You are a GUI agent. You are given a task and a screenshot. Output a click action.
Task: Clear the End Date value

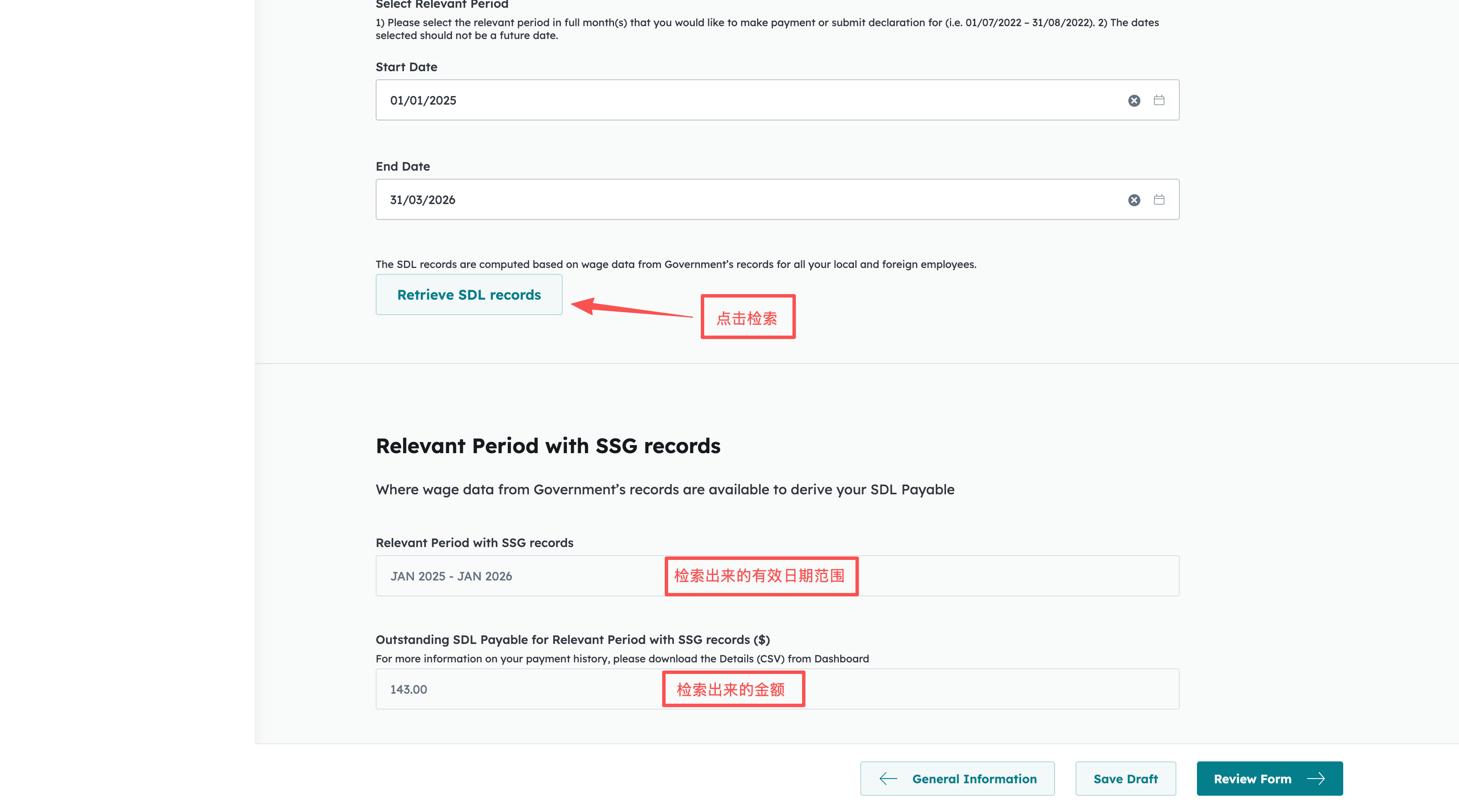pos(1134,200)
